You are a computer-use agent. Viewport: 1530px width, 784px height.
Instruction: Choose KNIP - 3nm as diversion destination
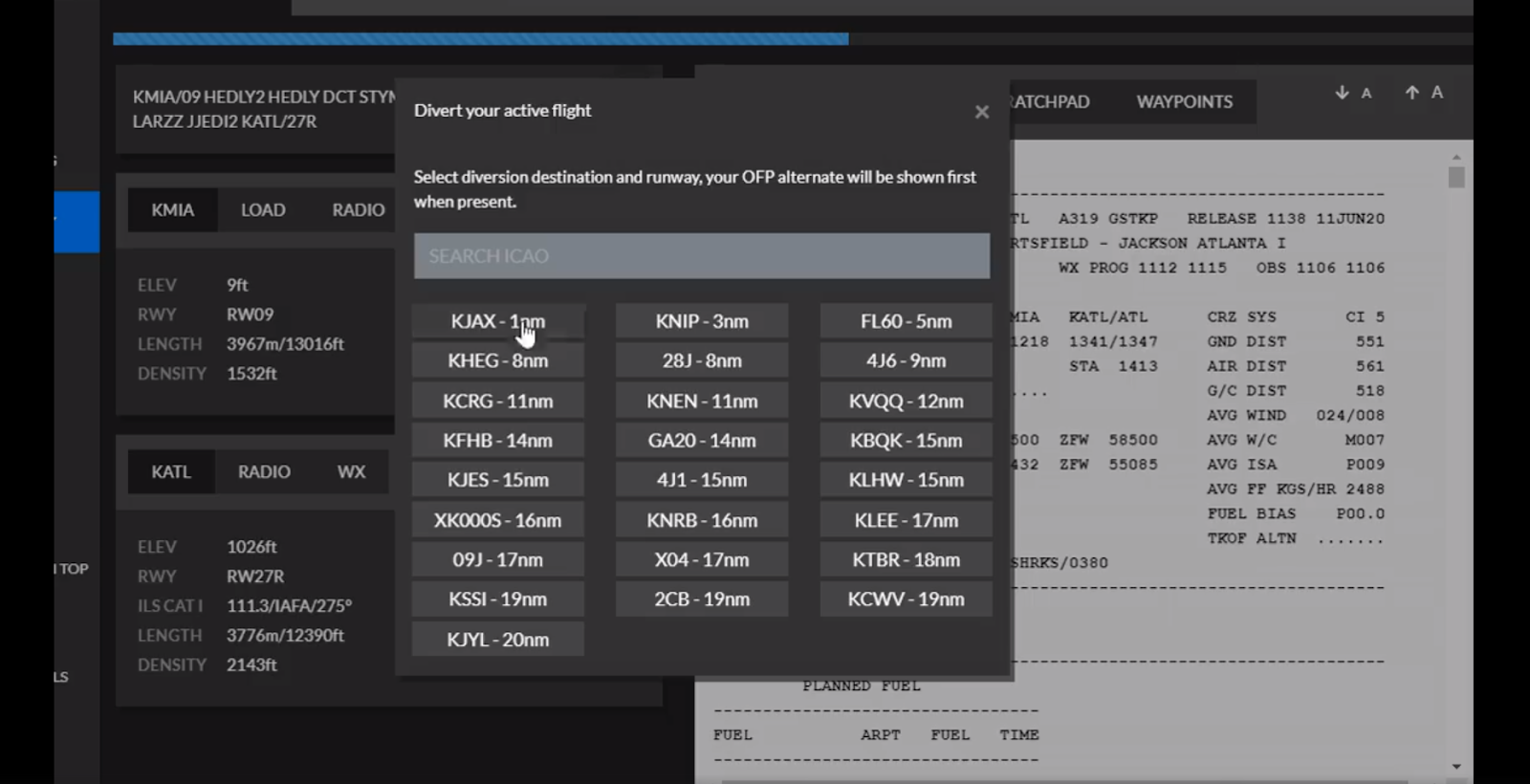pos(701,321)
